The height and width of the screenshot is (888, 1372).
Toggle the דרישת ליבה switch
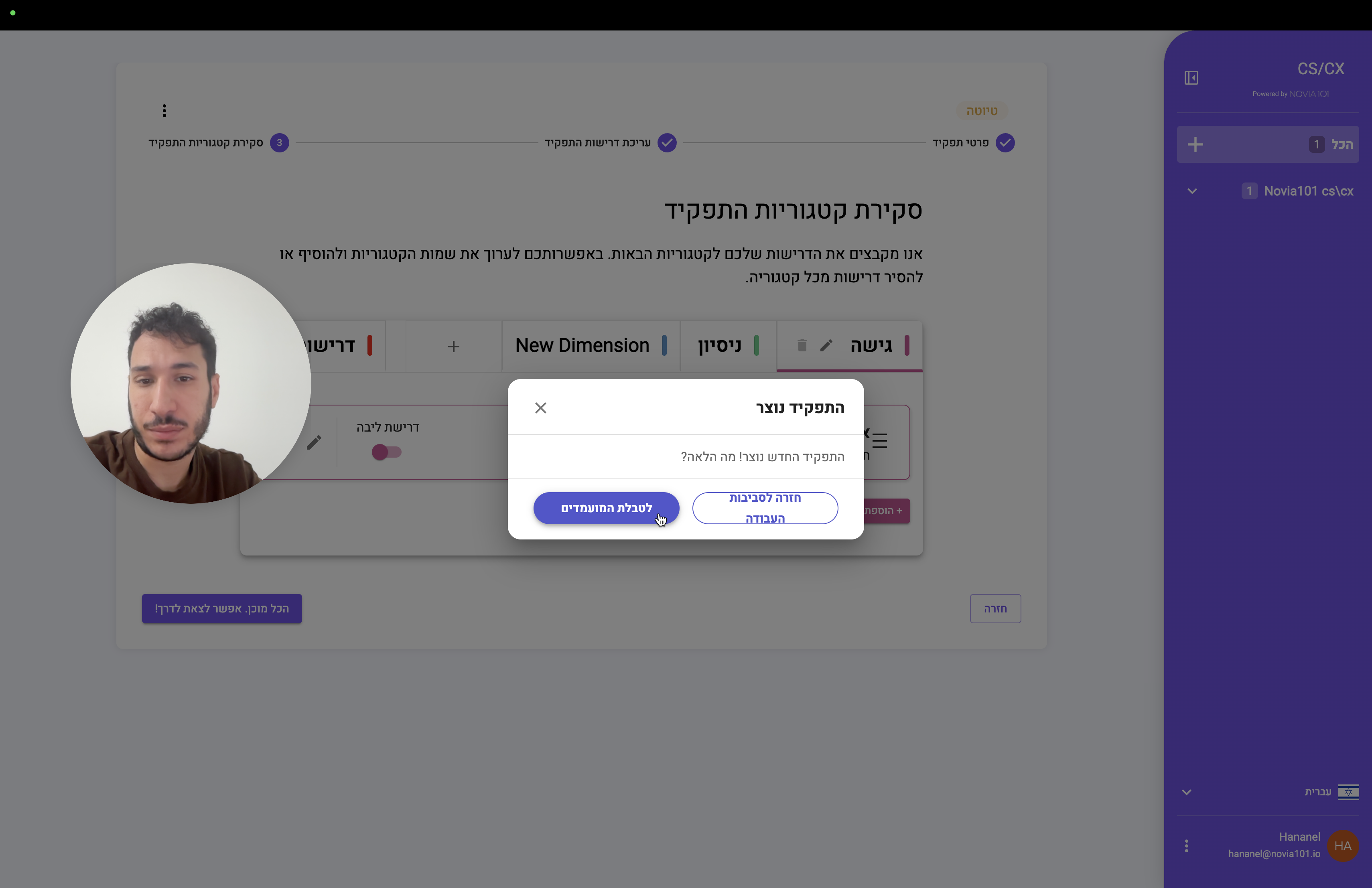click(x=386, y=452)
